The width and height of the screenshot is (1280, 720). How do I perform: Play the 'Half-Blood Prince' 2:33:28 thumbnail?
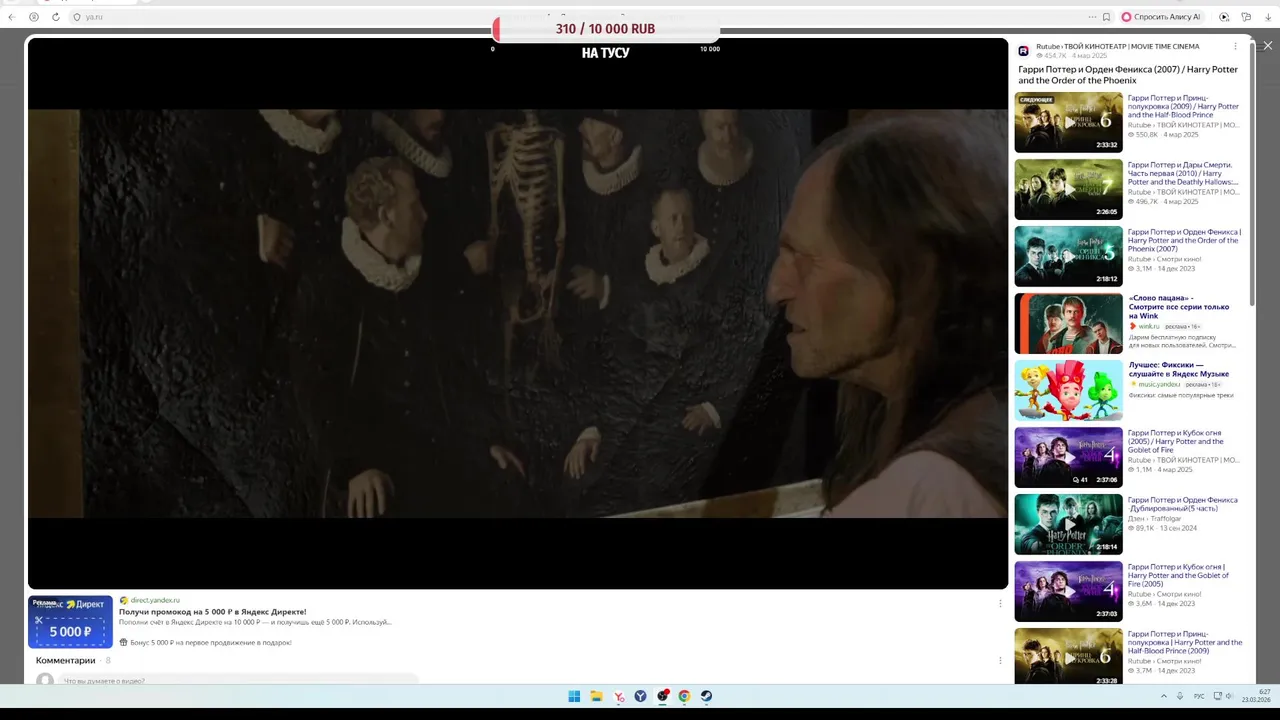click(1068, 656)
